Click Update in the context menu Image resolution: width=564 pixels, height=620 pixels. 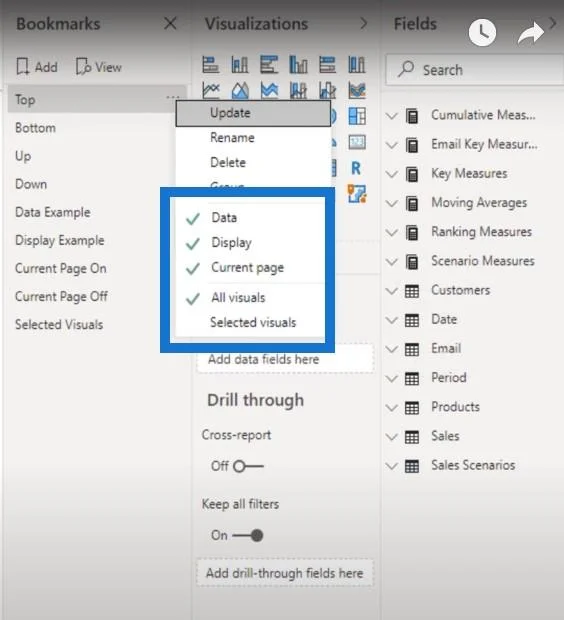(x=253, y=113)
